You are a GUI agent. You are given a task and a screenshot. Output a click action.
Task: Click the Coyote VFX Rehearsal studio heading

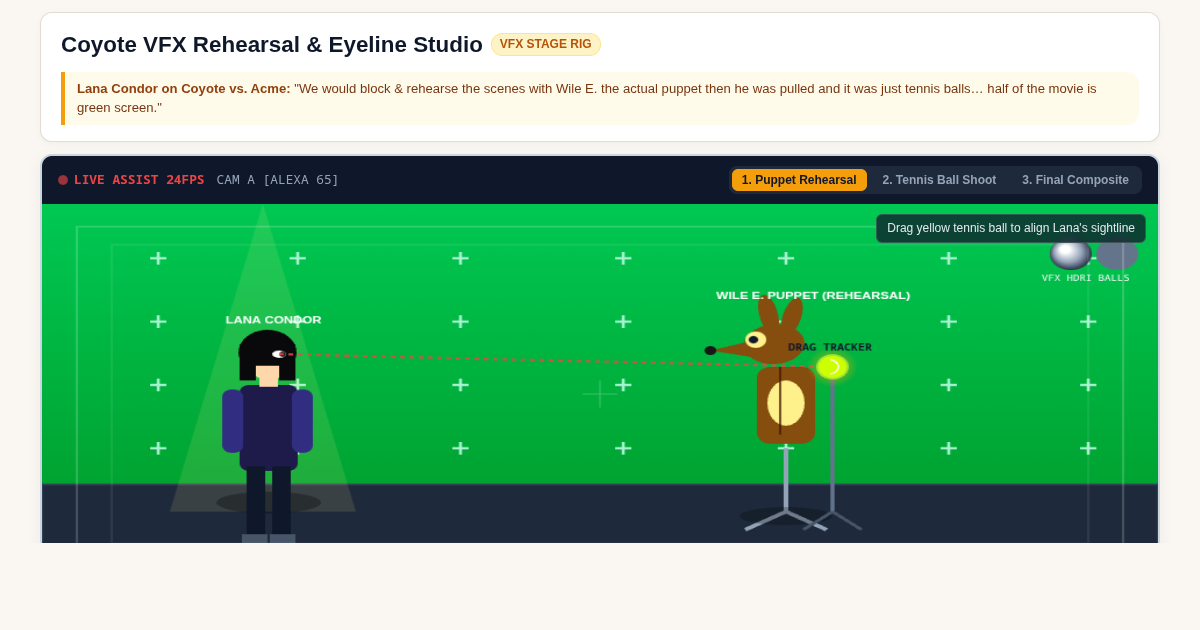(x=272, y=45)
